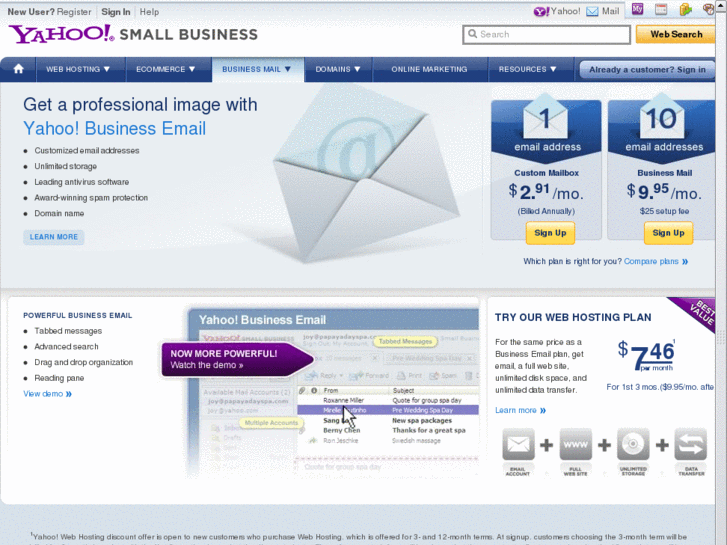Click the Powerful Business Email heading
Screen dimensions: 727x545
pyautogui.click(x=78, y=315)
